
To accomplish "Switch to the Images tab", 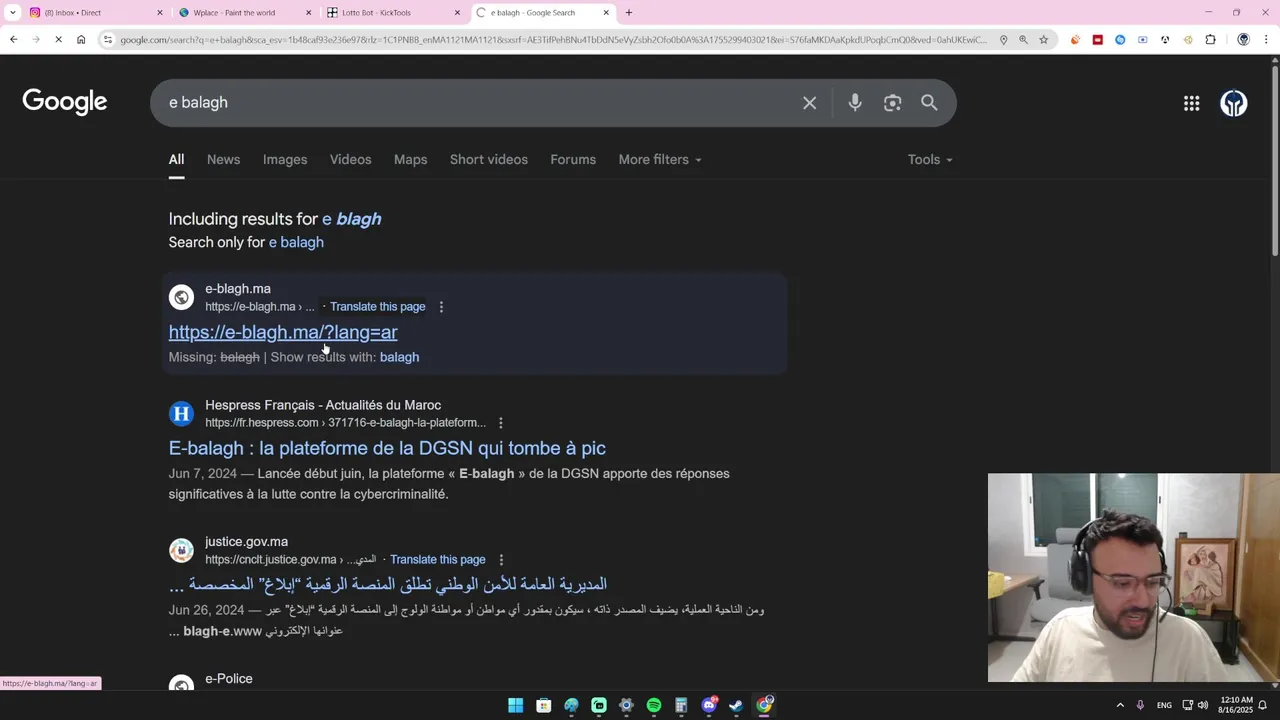I will tap(285, 160).
